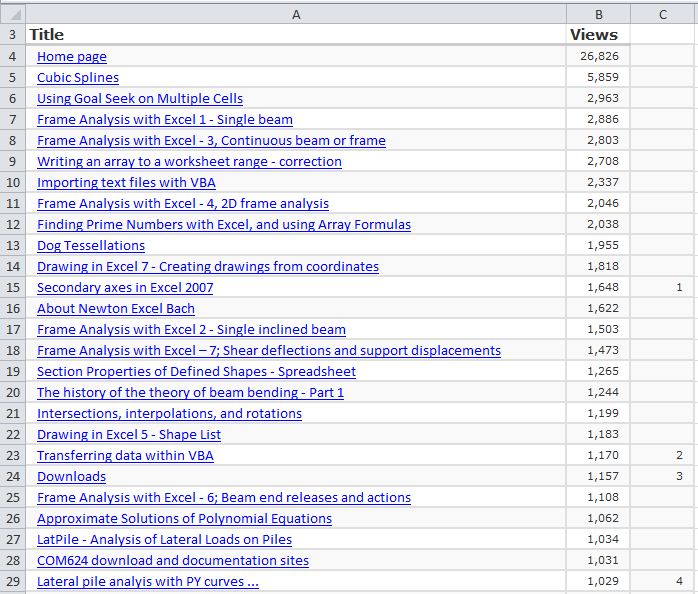Click About Newton Excel Bach link
The width and height of the screenshot is (698, 594).
(116, 309)
